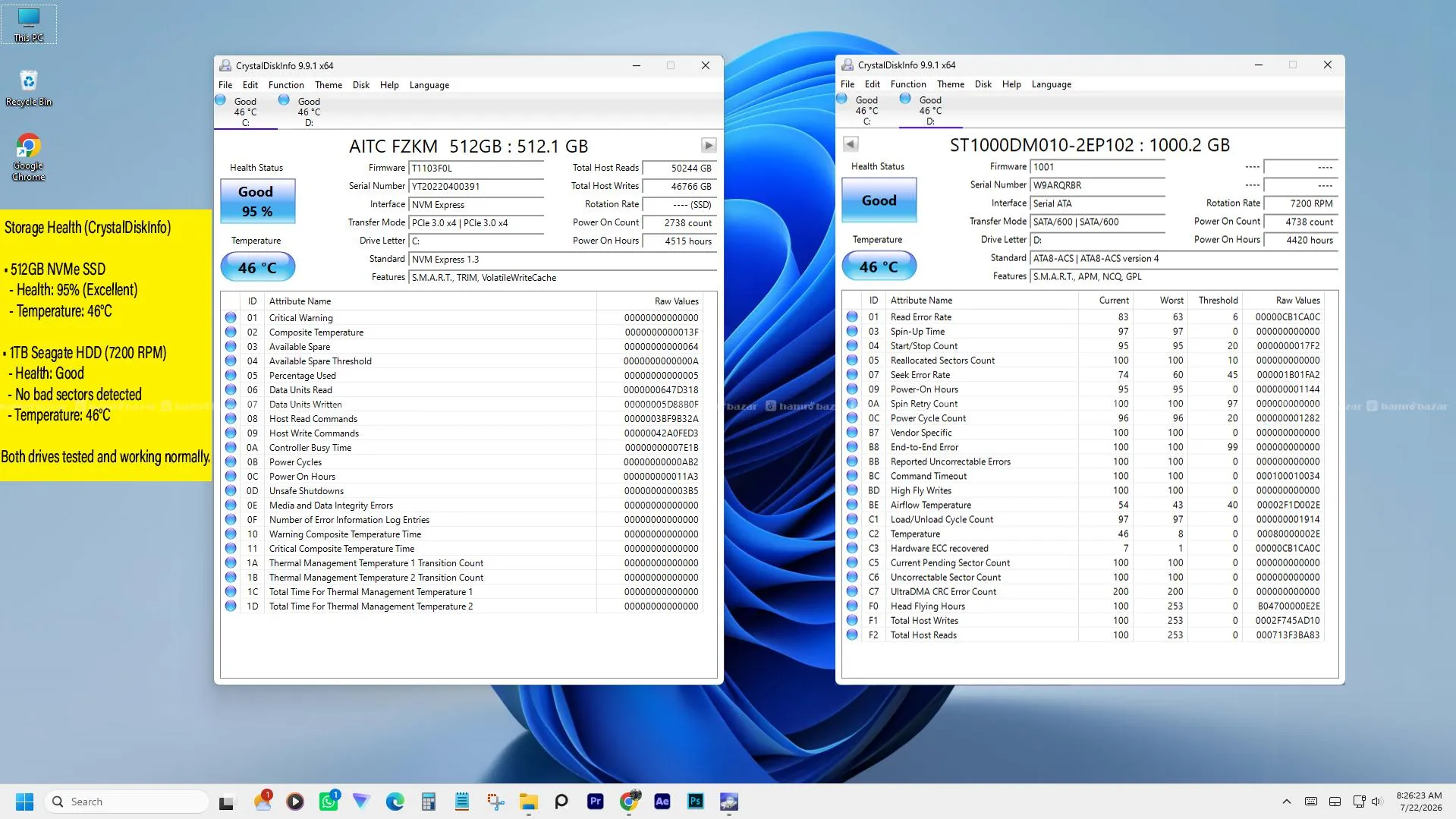Open Calculator from taskbar

[429, 802]
